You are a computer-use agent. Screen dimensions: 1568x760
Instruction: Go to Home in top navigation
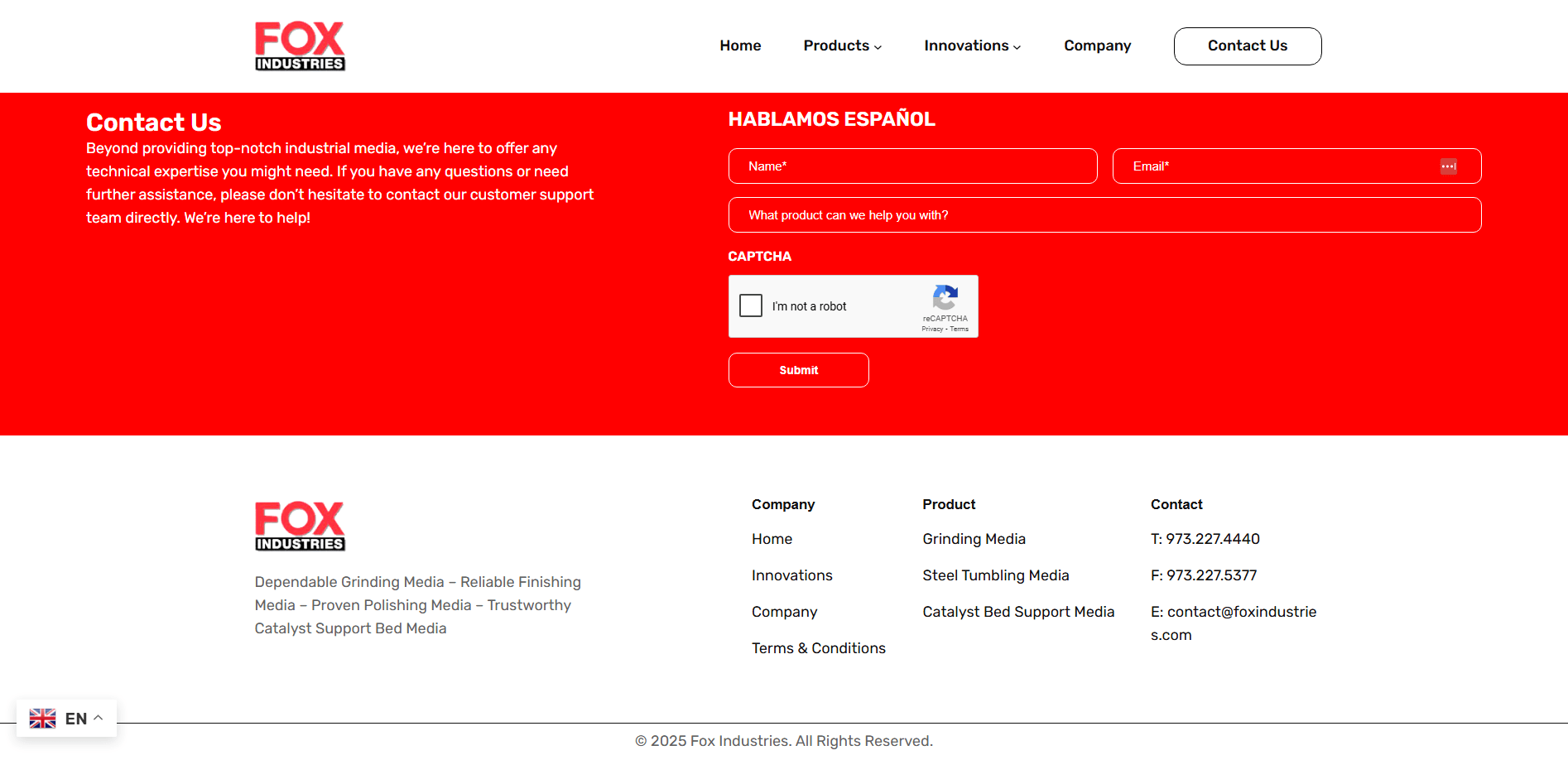tap(740, 46)
